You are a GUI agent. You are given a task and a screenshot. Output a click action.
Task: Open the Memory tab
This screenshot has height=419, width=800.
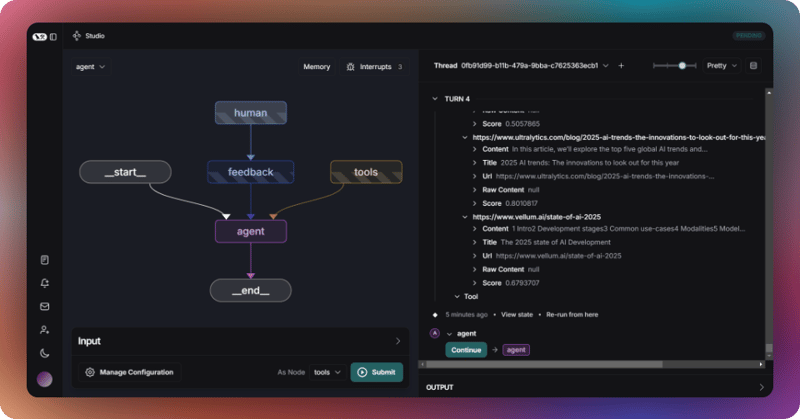(x=316, y=67)
